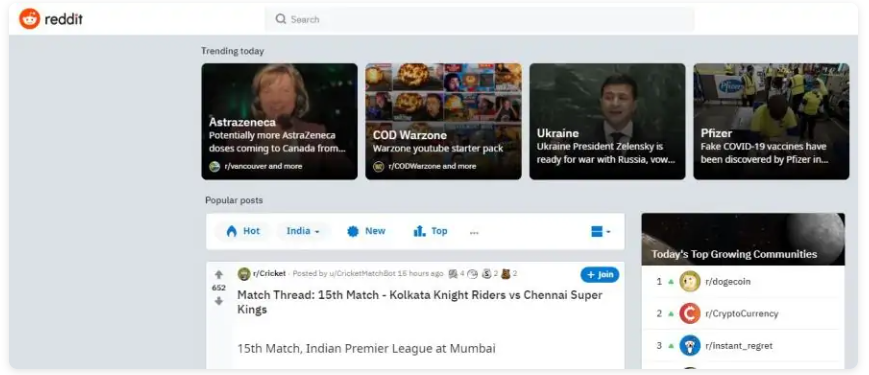Click the New starburst icon
Screen dimensions: 869x375
tap(353, 232)
